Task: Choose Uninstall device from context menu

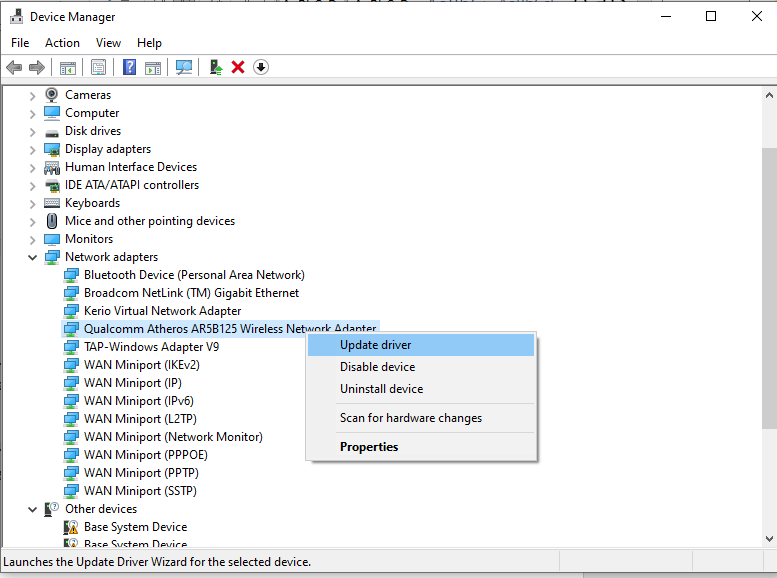Action: click(x=421, y=389)
